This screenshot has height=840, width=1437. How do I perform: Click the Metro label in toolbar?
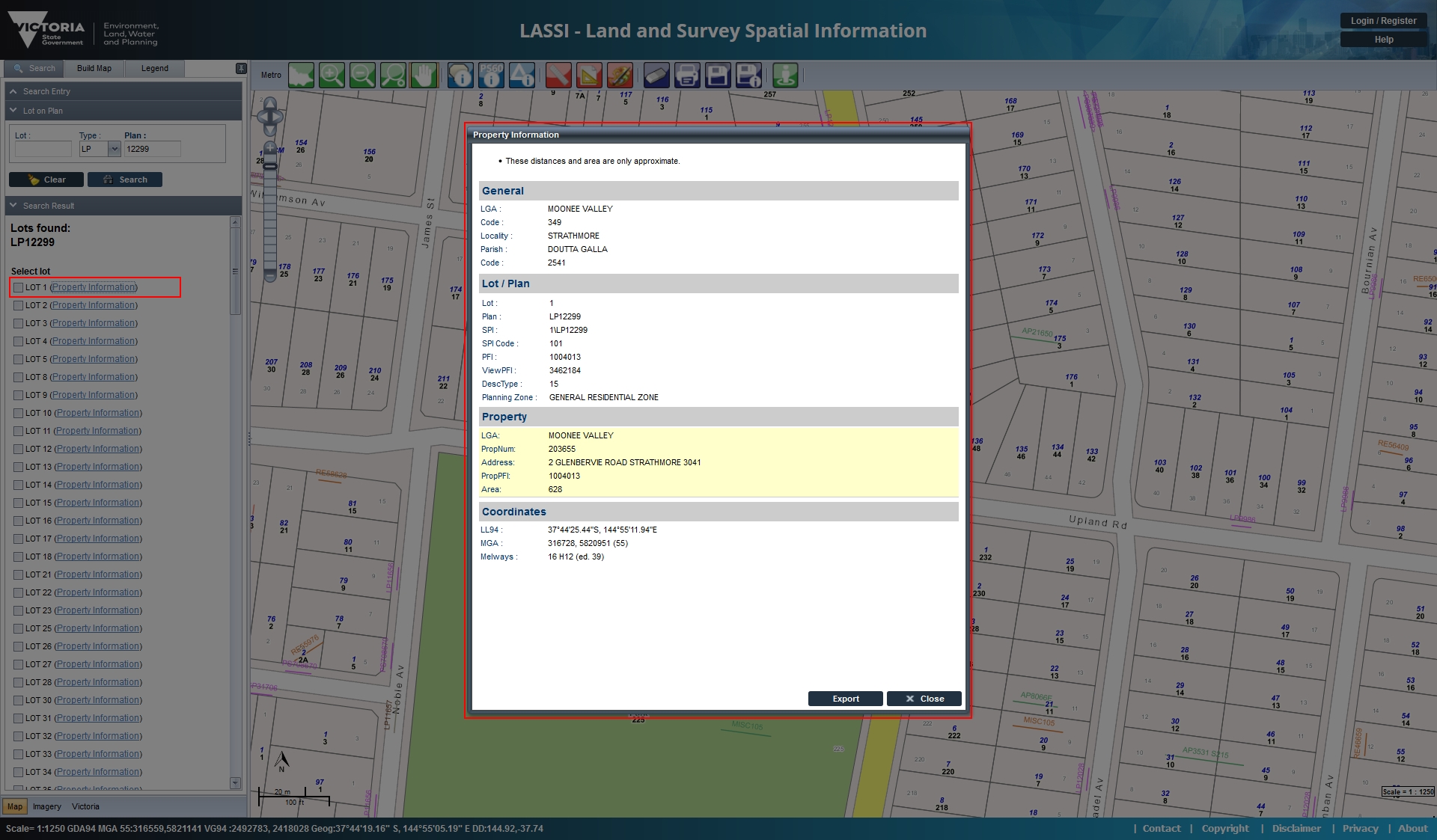pos(271,75)
